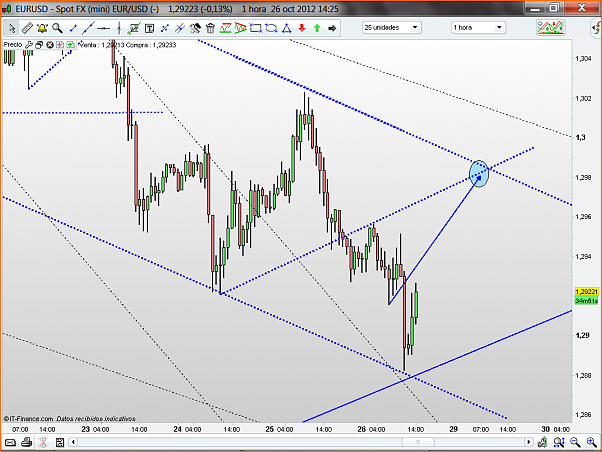Click the horizontal scrollbar thumb
Image resolution: width=602 pixels, height=452 pixels.
[418, 442]
